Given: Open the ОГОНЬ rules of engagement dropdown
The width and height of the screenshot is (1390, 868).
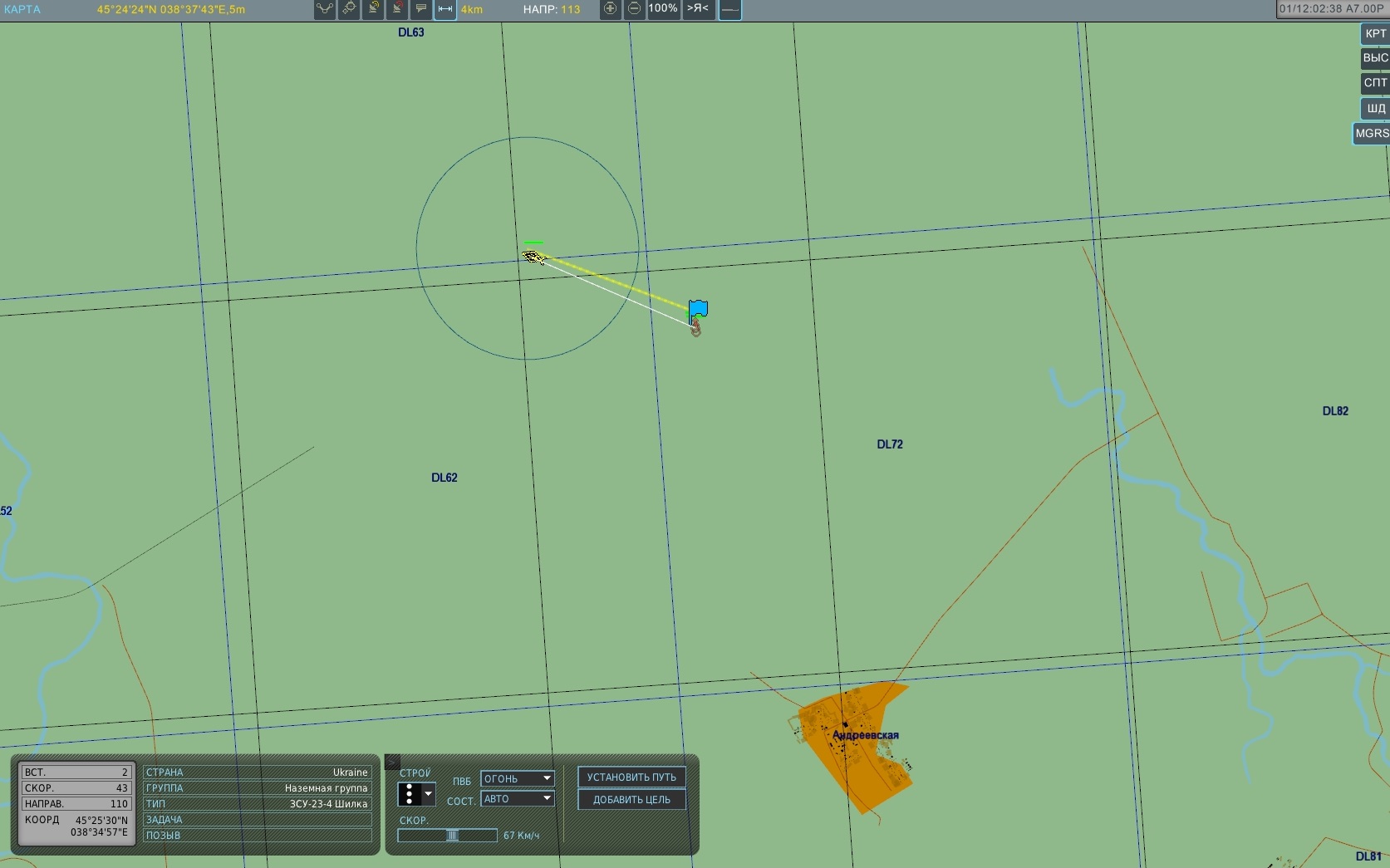Looking at the screenshot, I should pos(518,779).
